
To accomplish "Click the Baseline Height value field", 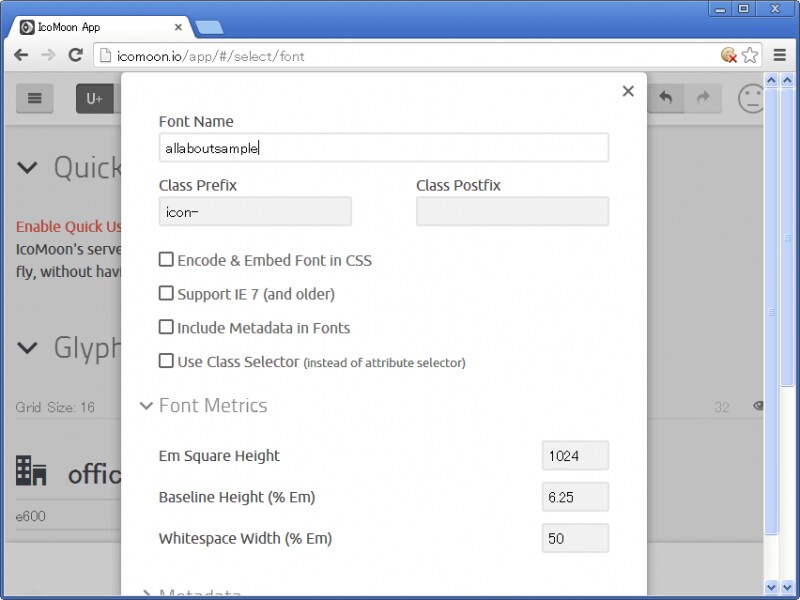I will (x=575, y=496).
